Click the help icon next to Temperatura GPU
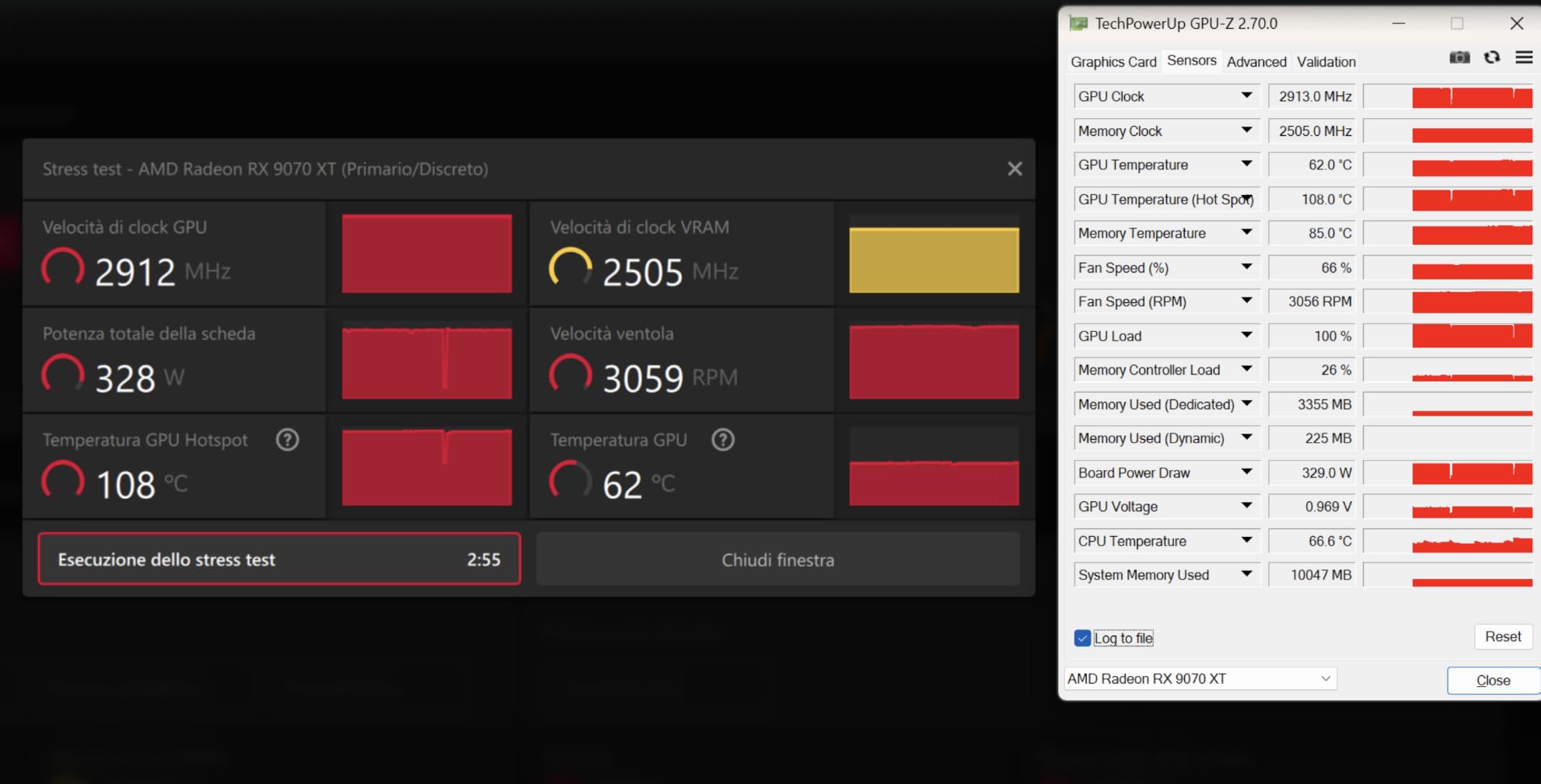 pos(723,440)
